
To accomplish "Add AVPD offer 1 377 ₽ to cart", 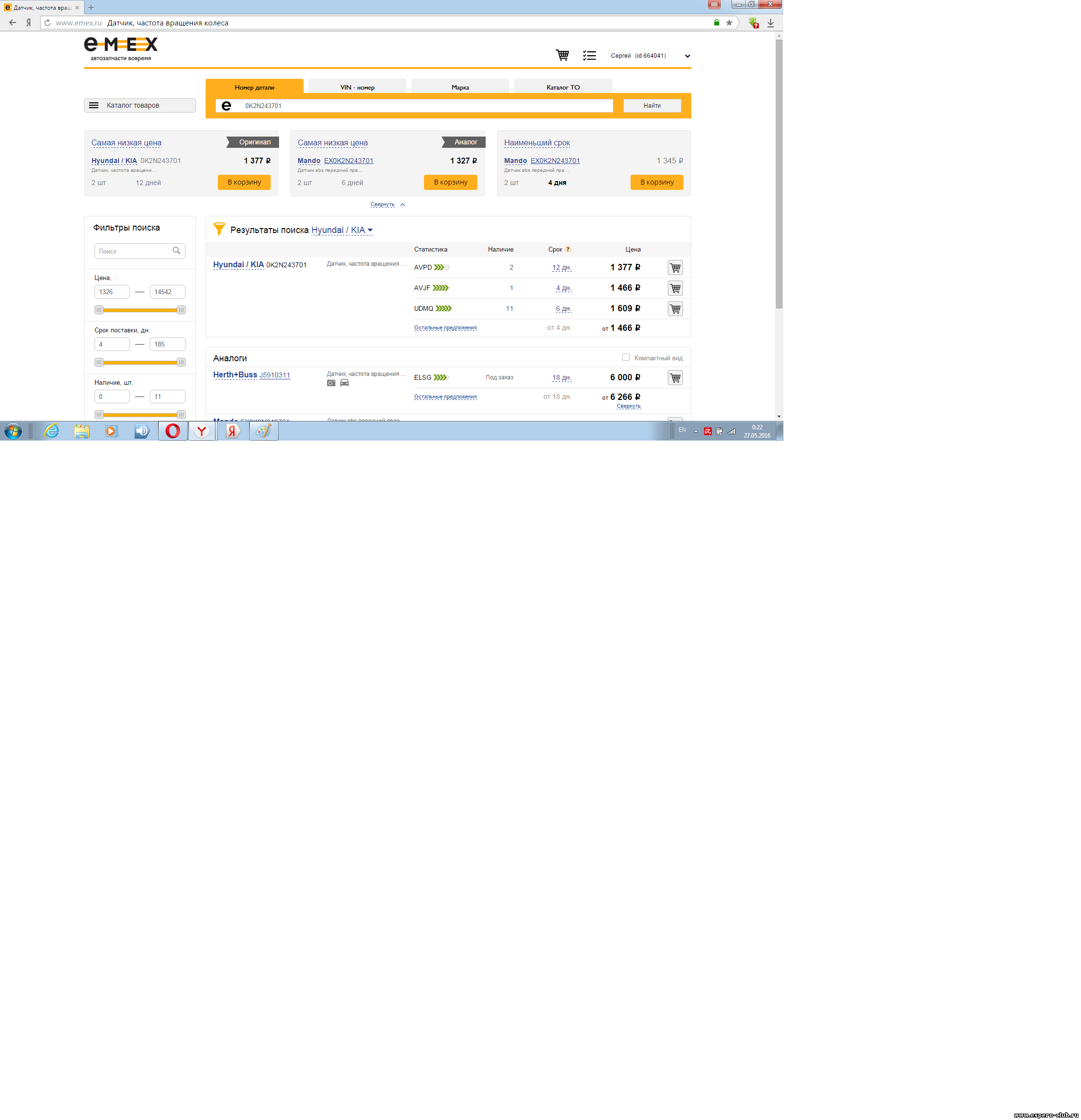I will 675,267.
